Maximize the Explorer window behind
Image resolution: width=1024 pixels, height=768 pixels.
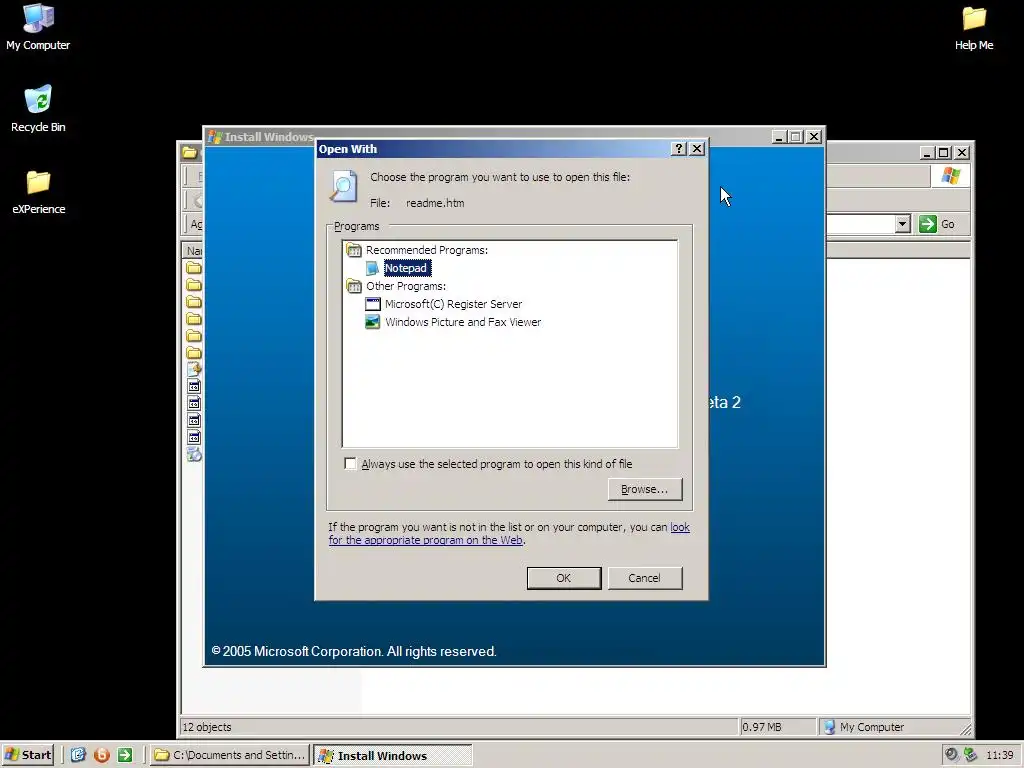pos(944,153)
